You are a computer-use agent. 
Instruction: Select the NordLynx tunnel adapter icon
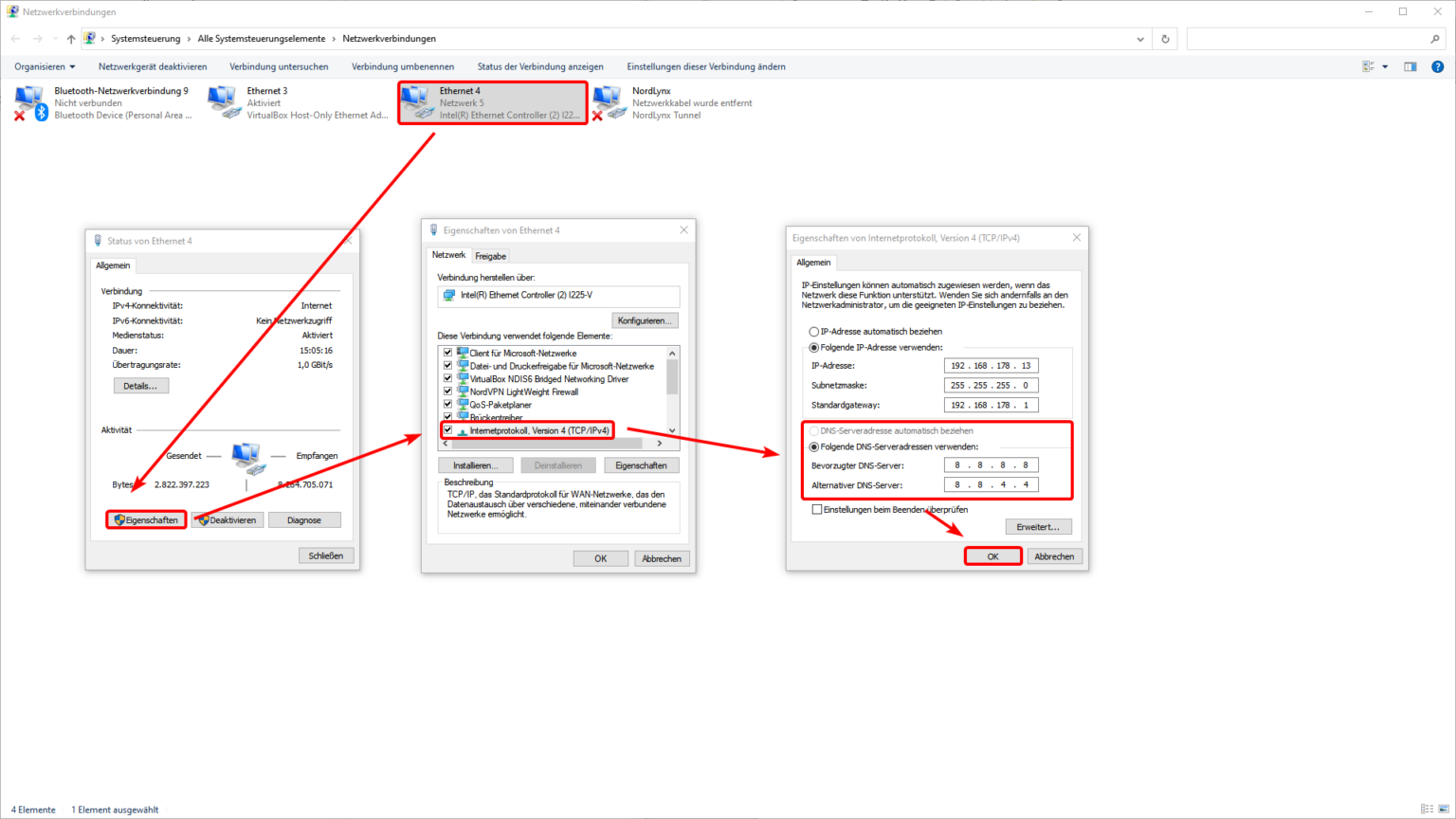[609, 102]
